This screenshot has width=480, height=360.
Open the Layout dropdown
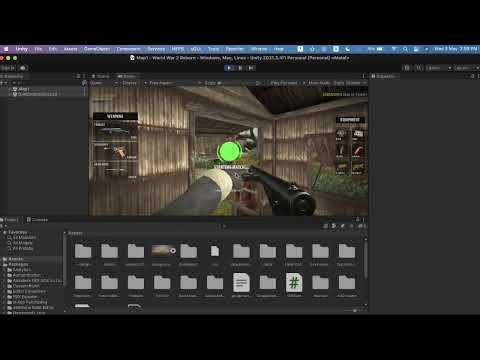coord(467,68)
